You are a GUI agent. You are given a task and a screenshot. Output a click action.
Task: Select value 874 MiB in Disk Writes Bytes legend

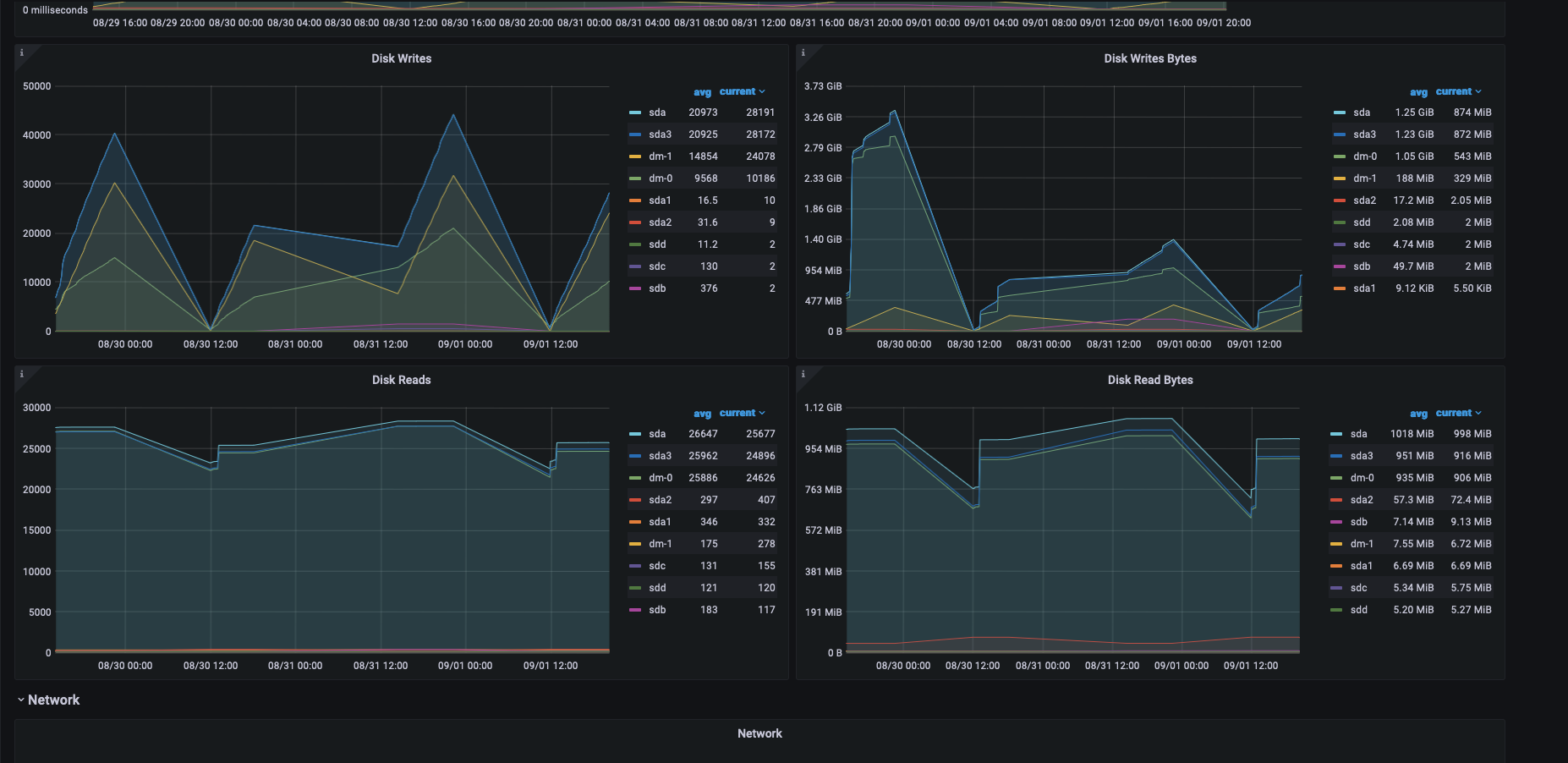[1472, 113]
